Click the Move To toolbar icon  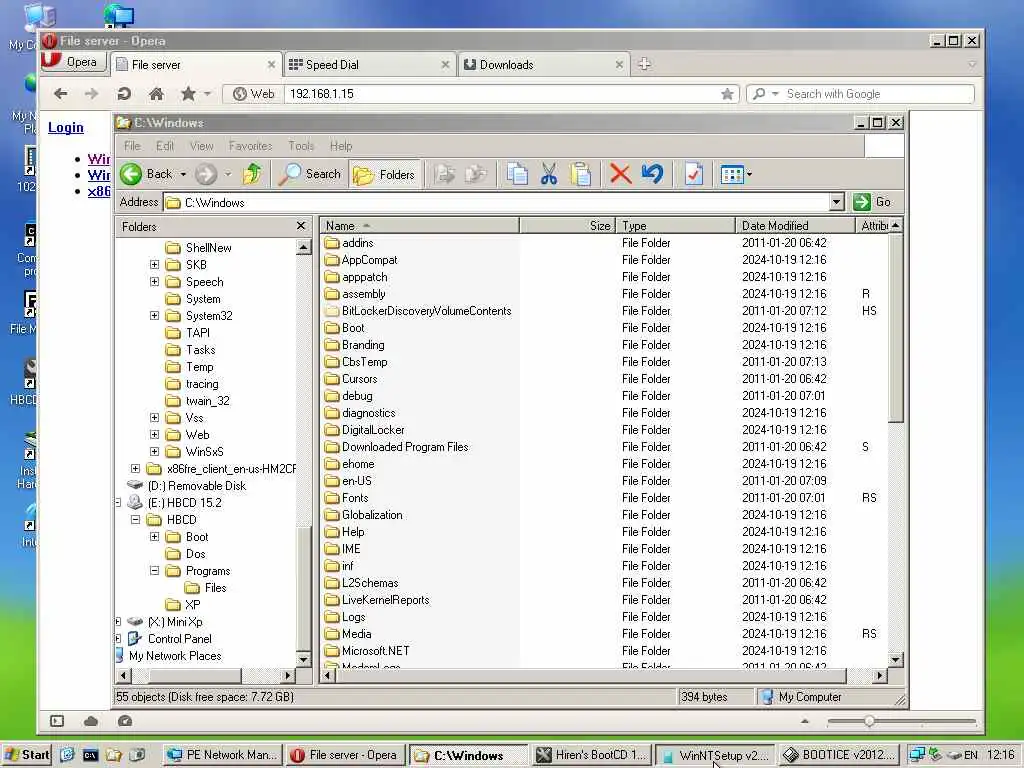point(445,174)
